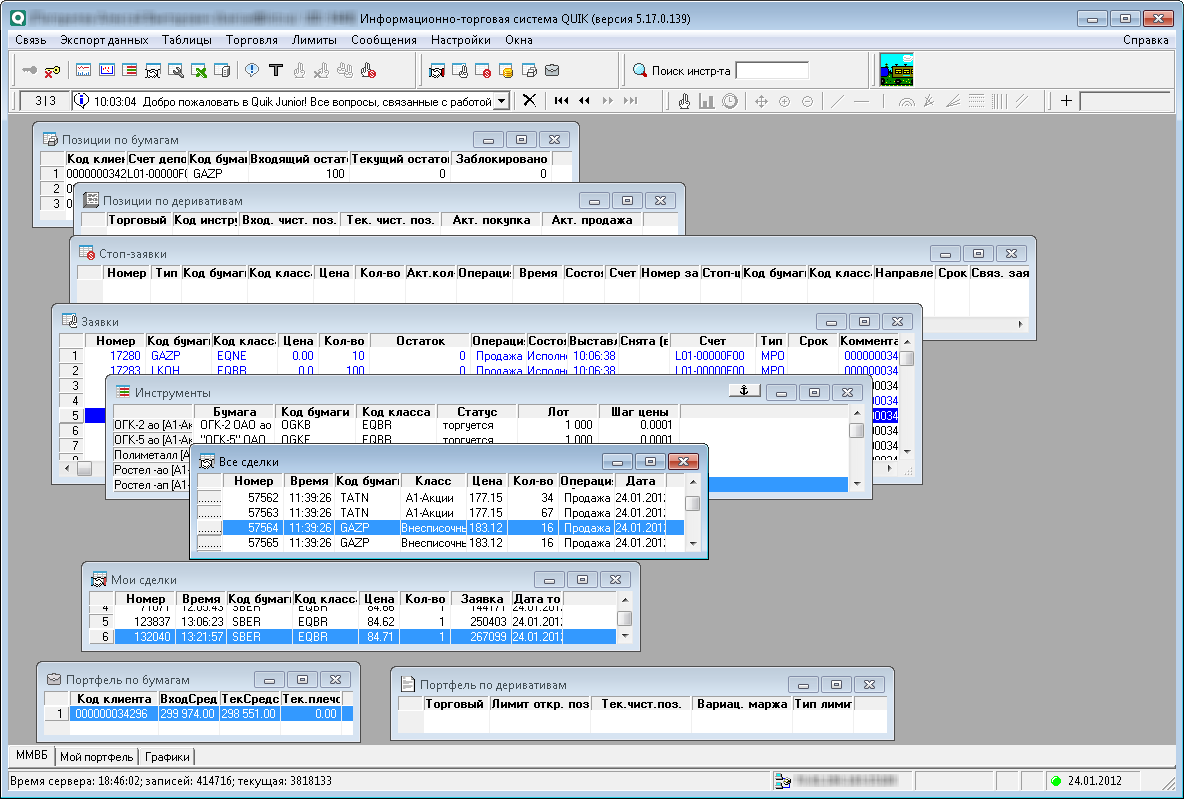Select trade row 57565 in Все сделки
This screenshot has width=1184, height=799.
440,542
